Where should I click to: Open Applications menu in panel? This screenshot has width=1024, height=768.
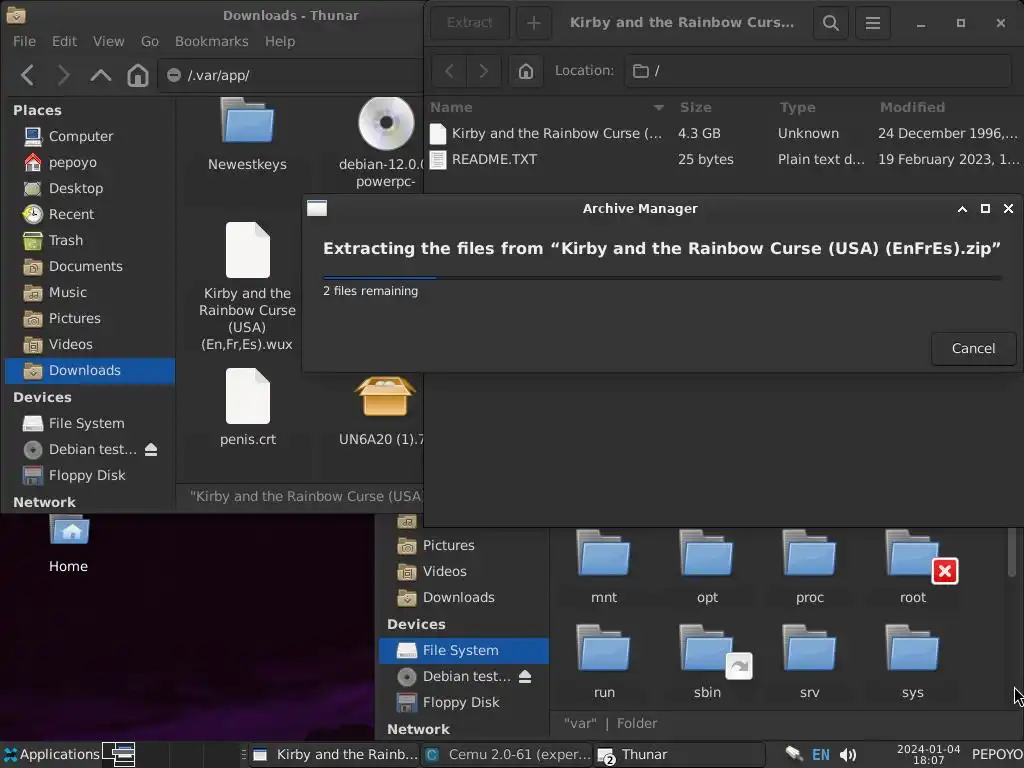coord(52,754)
